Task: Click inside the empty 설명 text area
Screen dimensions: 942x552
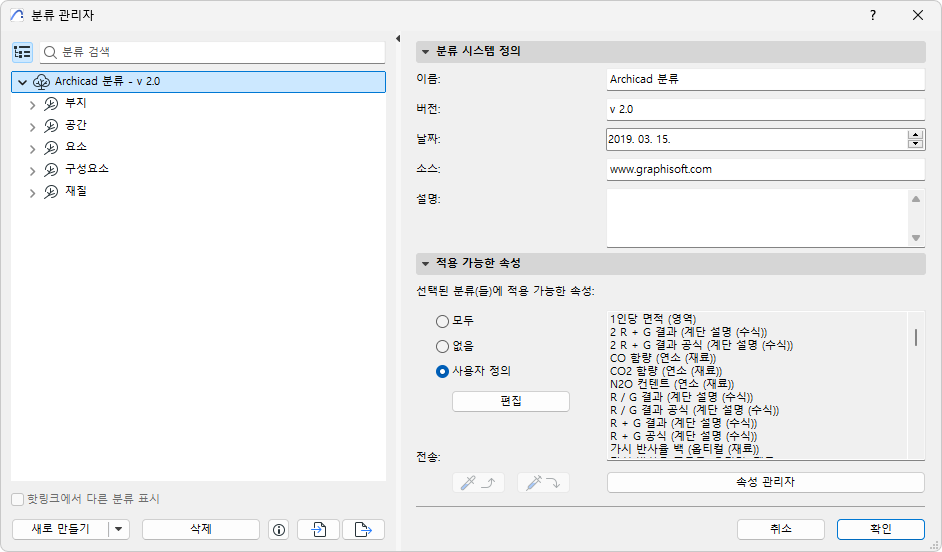Action: click(x=757, y=217)
